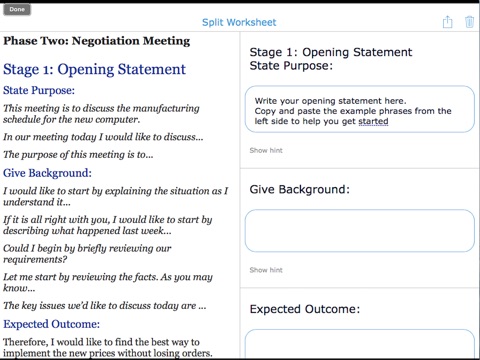Screen dimensions: 480x360
Task: Select "Could I begin by briefly reviewing our requirements?"
Action: point(87,254)
